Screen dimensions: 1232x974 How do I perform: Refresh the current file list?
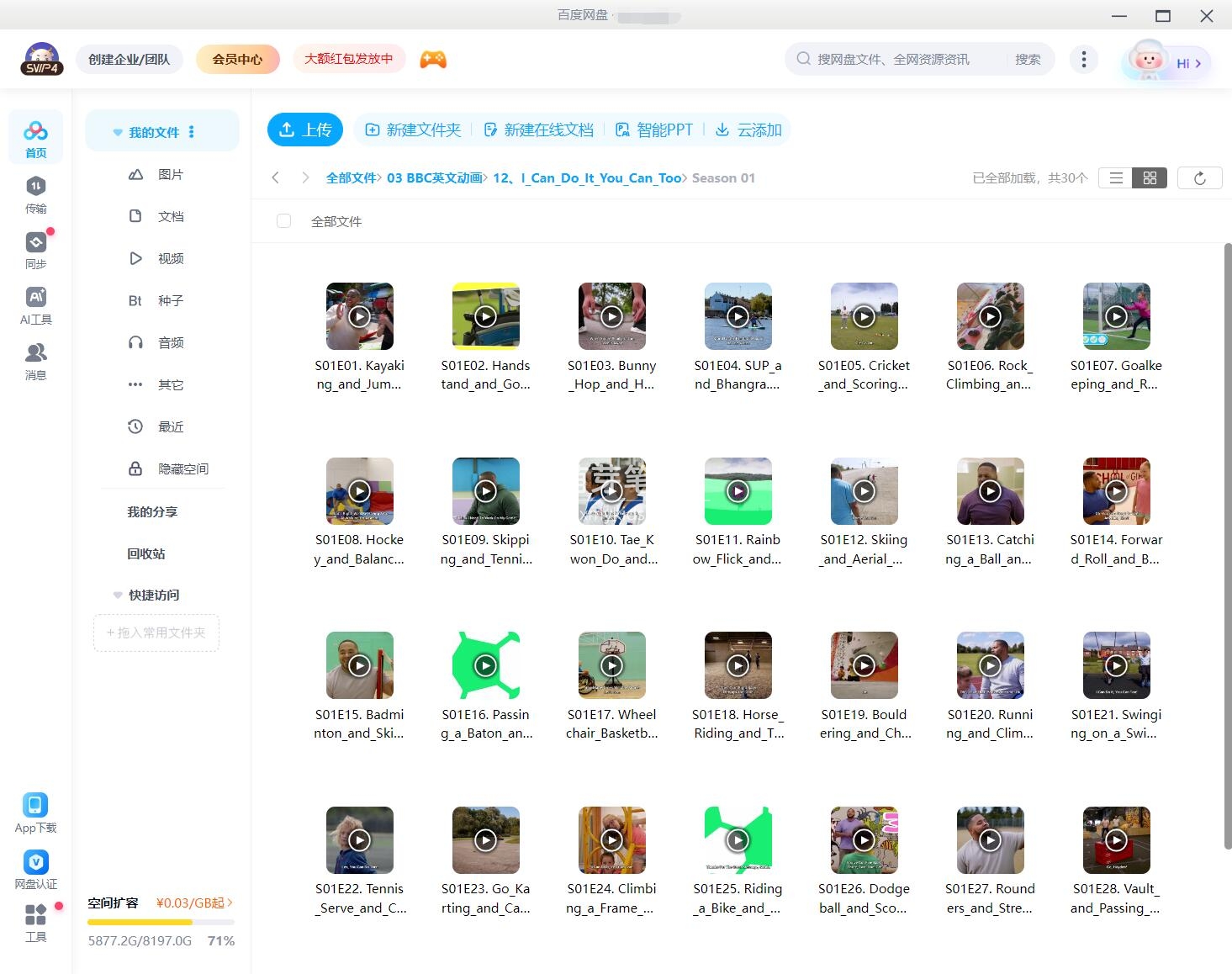tap(1199, 177)
